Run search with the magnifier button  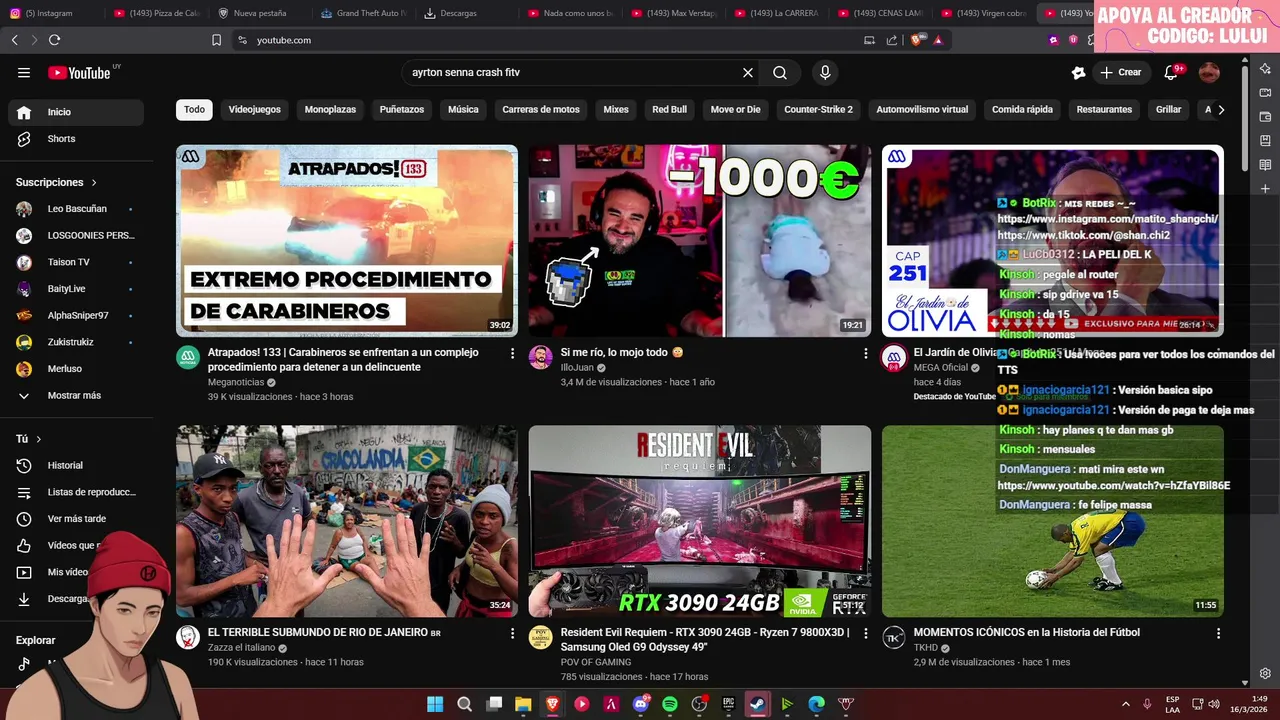[x=780, y=72]
